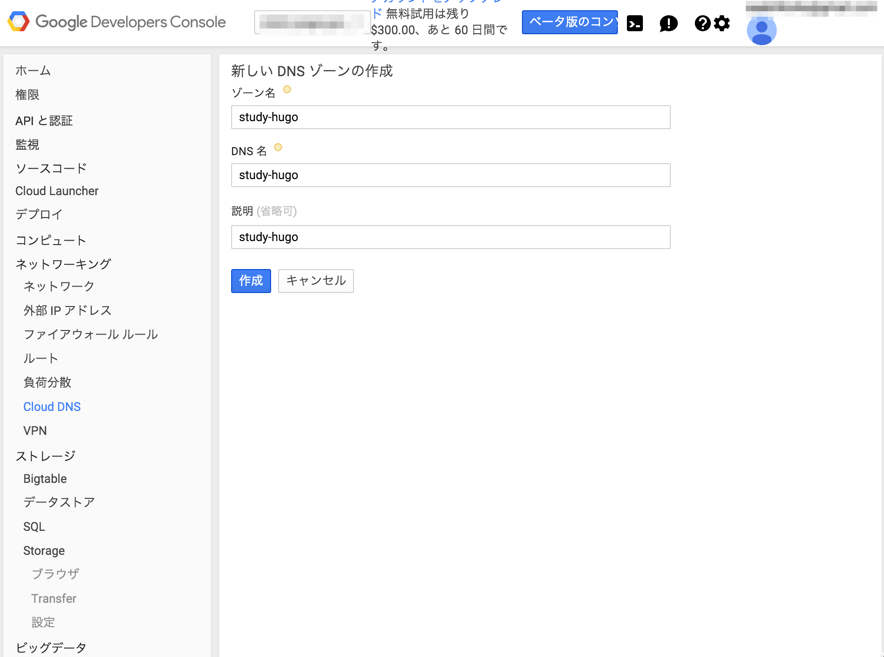Image resolution: width=884 pixels, height=657 pixels.
Task: Select 負荷分散 in the sidebar
Action: (x=47, y=382)
